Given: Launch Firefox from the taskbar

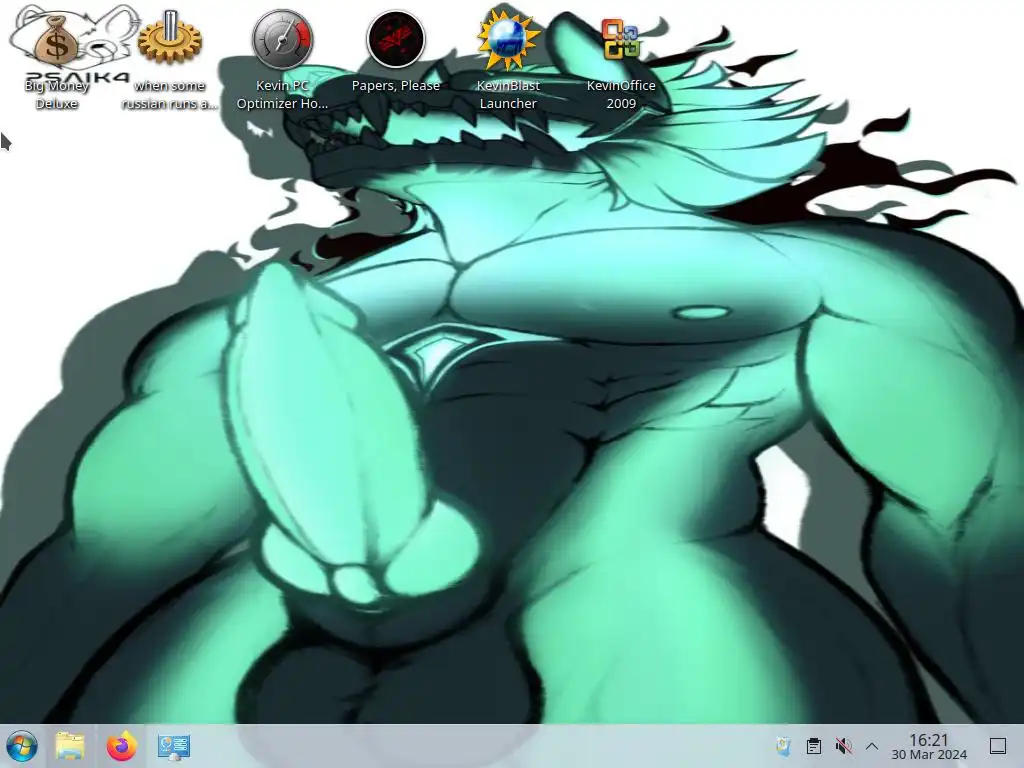Looking at the screenshot, I should 121,746.
